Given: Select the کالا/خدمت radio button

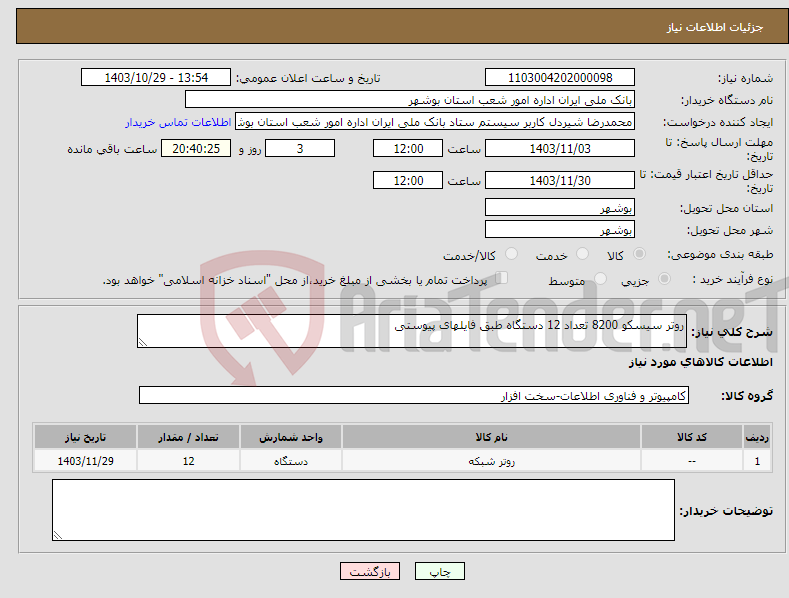Looking at the screenshot, I should (511, 254).
